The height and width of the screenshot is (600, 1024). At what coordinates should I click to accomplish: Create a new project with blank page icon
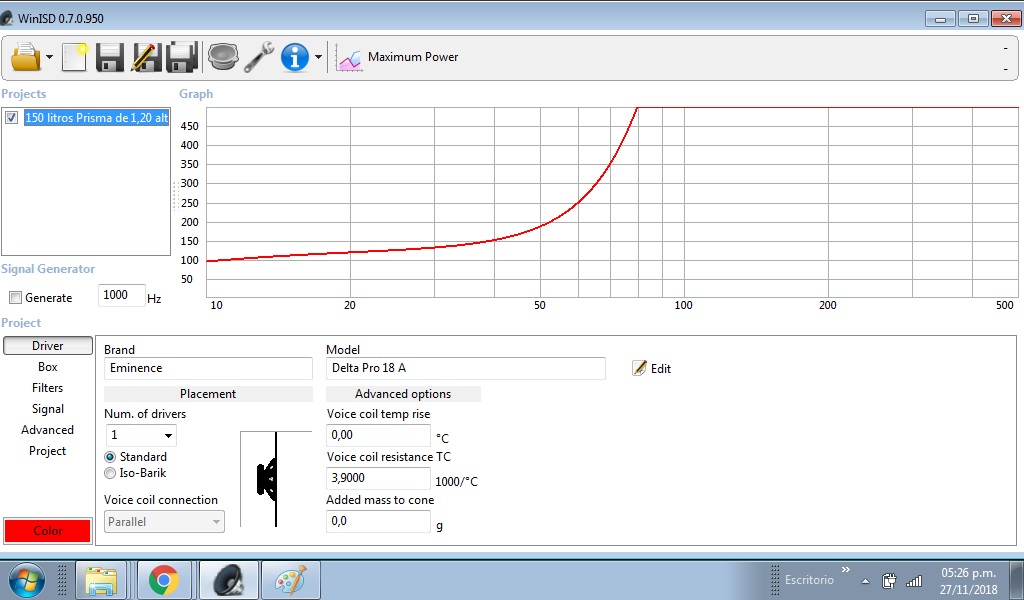point(74,57)
